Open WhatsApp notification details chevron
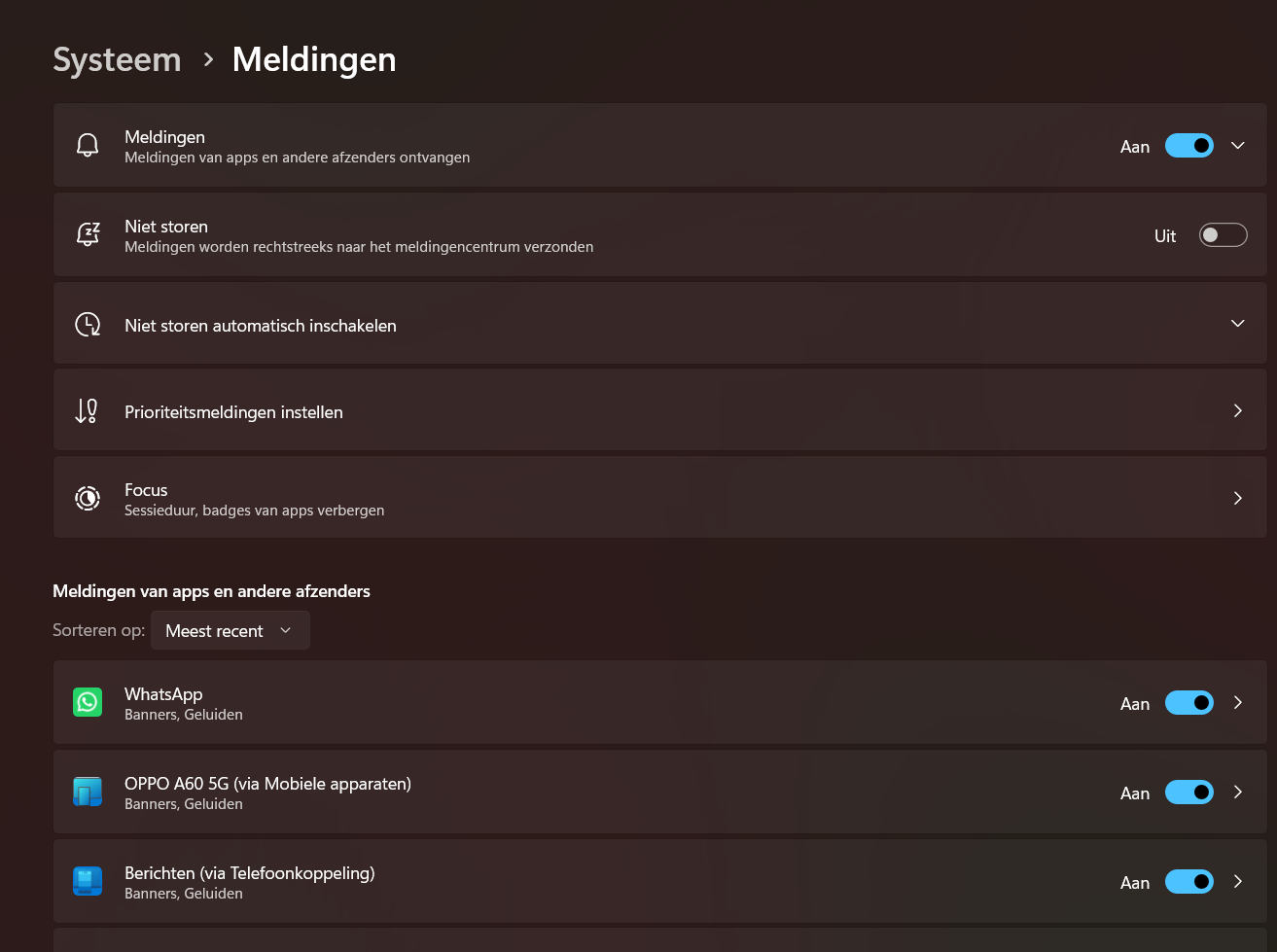Image resolution: width=1277 pixels, height=952 pixels. point(1238,703)
